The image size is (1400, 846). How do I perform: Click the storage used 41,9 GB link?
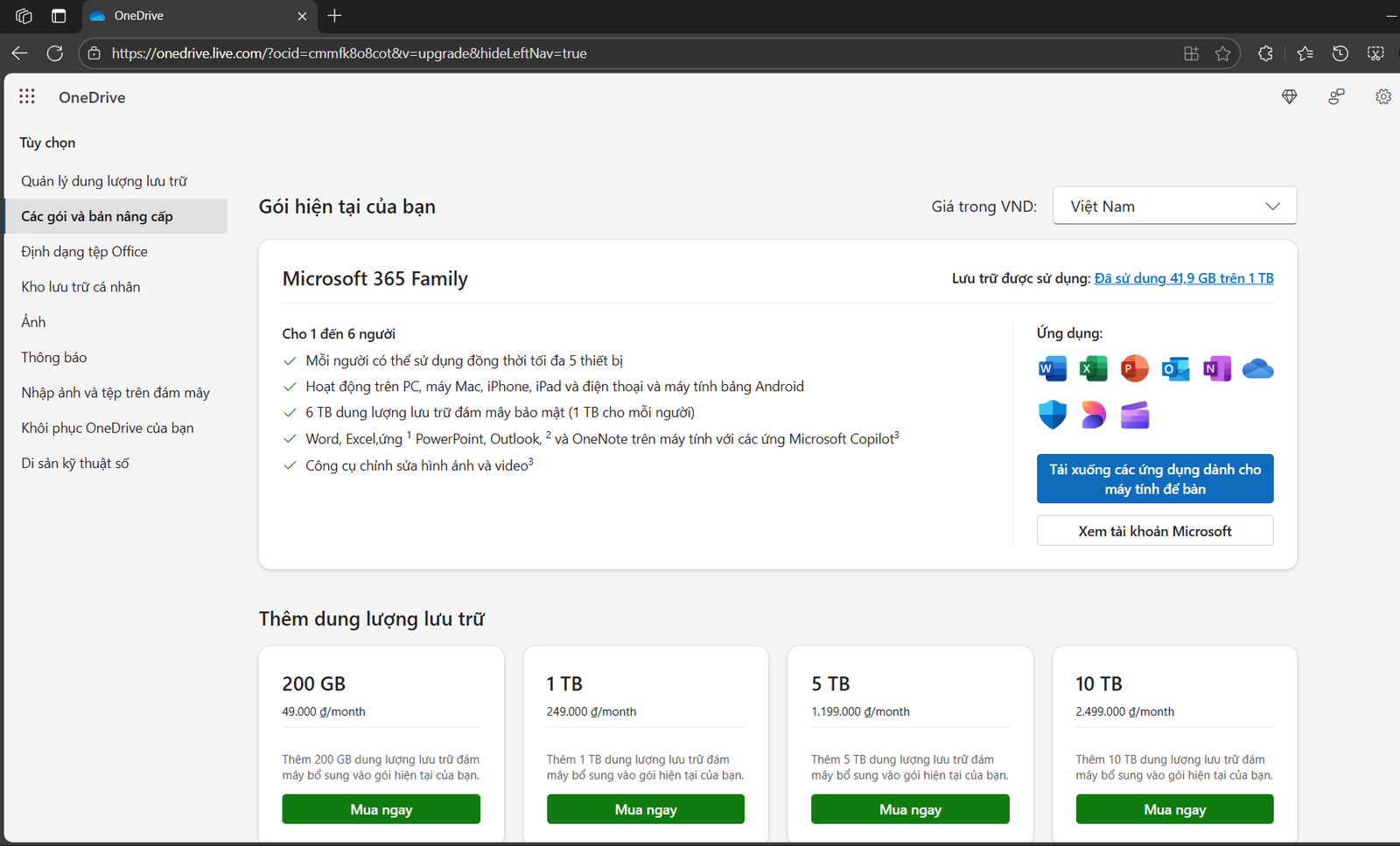pyautogui.click(x=1184, y=278)
